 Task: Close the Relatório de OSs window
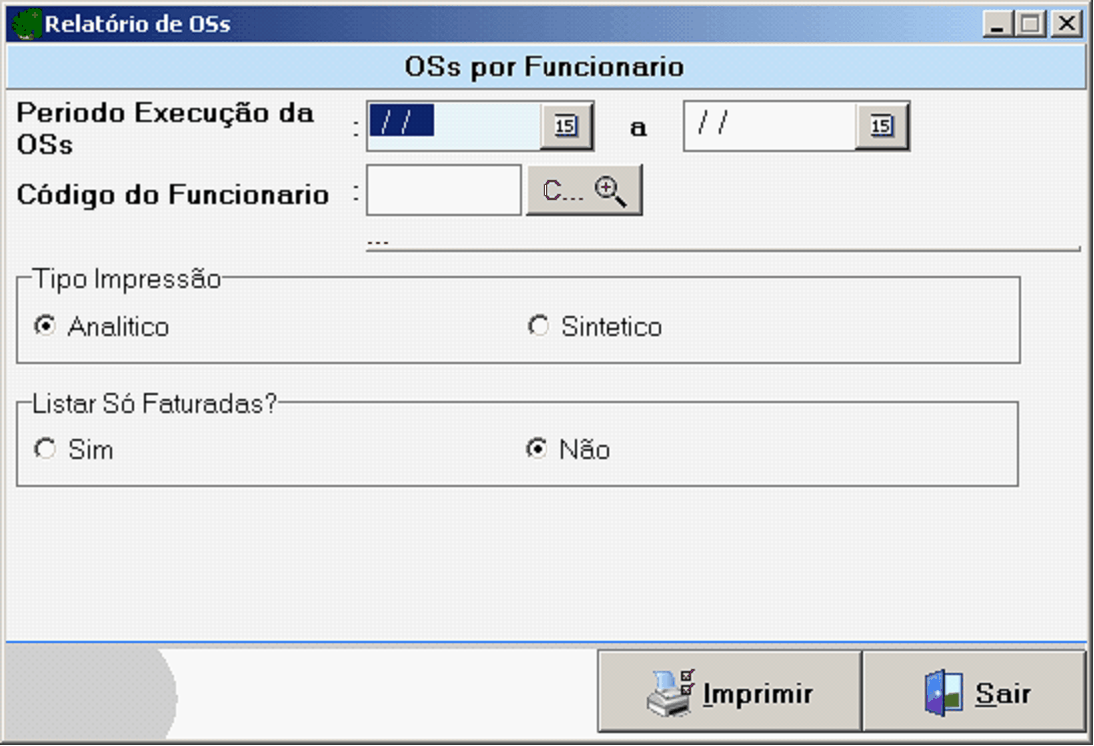(1067, 24)
